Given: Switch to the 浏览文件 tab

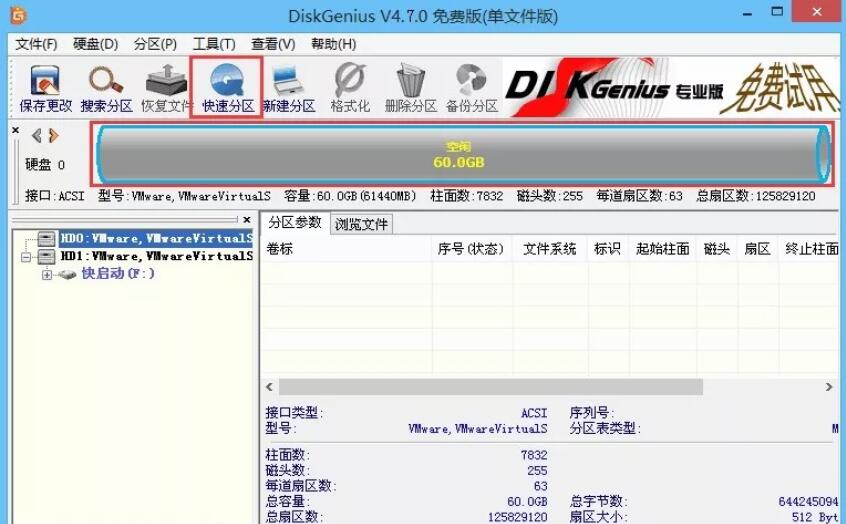Looking at the screenshot, I should point(361,224).
